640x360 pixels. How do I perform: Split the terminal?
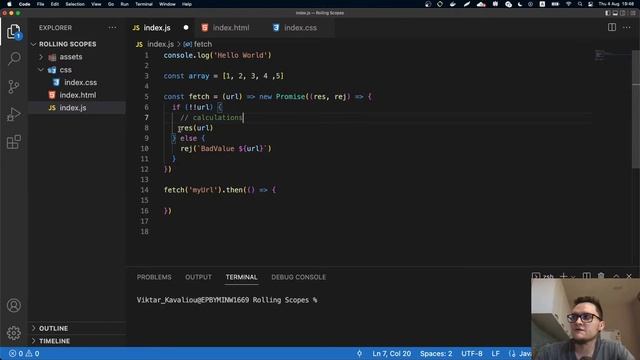pyautogui.click(x=587, y=276)
